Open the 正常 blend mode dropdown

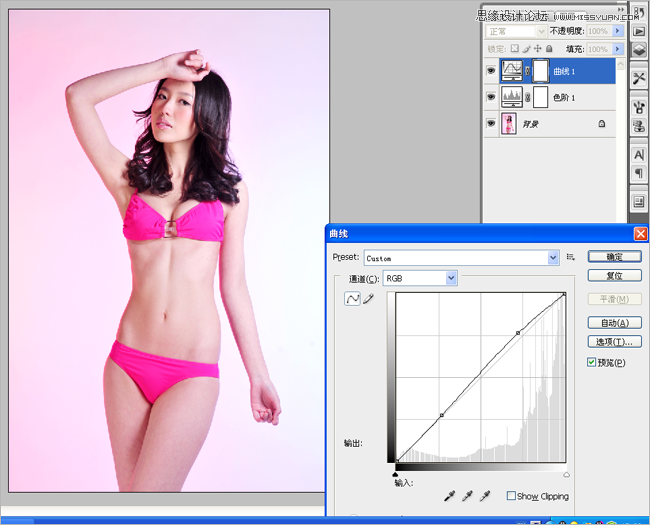pos(516,32)
